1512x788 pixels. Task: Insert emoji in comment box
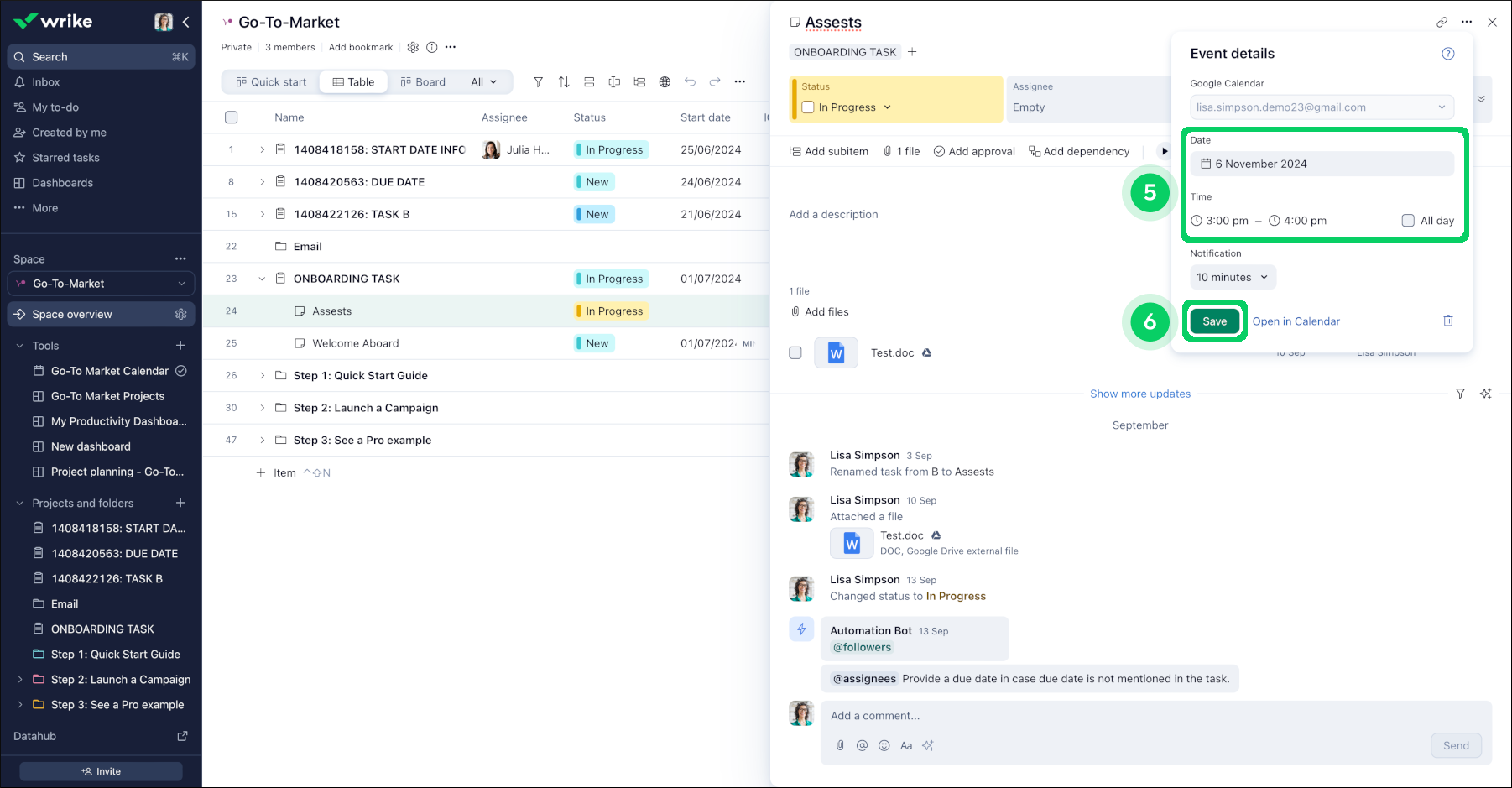(x=884, y=745)
